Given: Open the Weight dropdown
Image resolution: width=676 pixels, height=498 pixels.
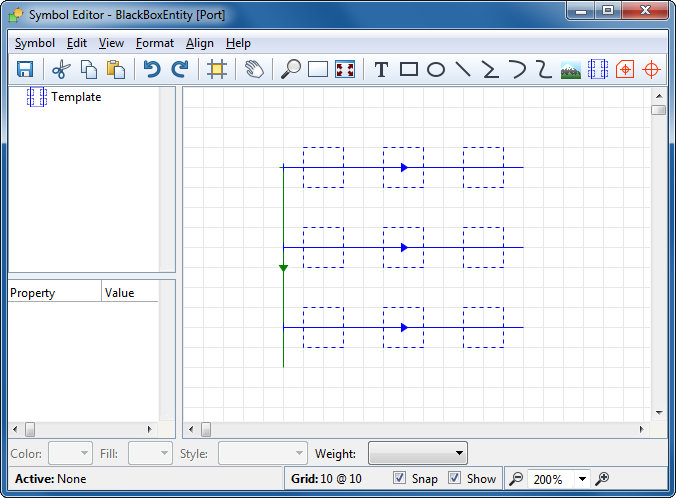Looking at the screenshot, I should (x=459, y=453).
